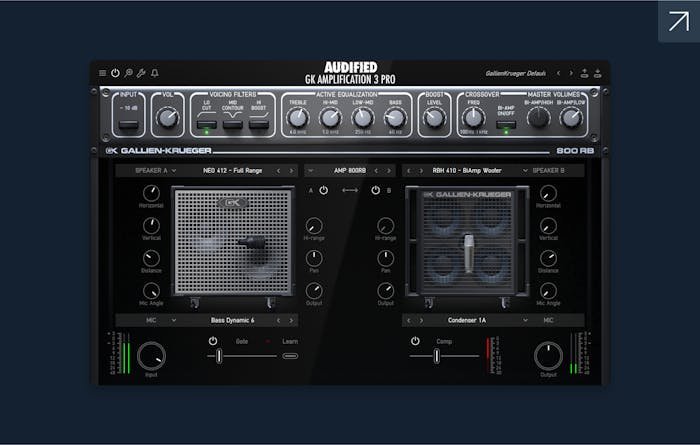Click Speaker A Horizontal mic knob
This screenshot has width=700, height=445.
click(x=151, y=193)
